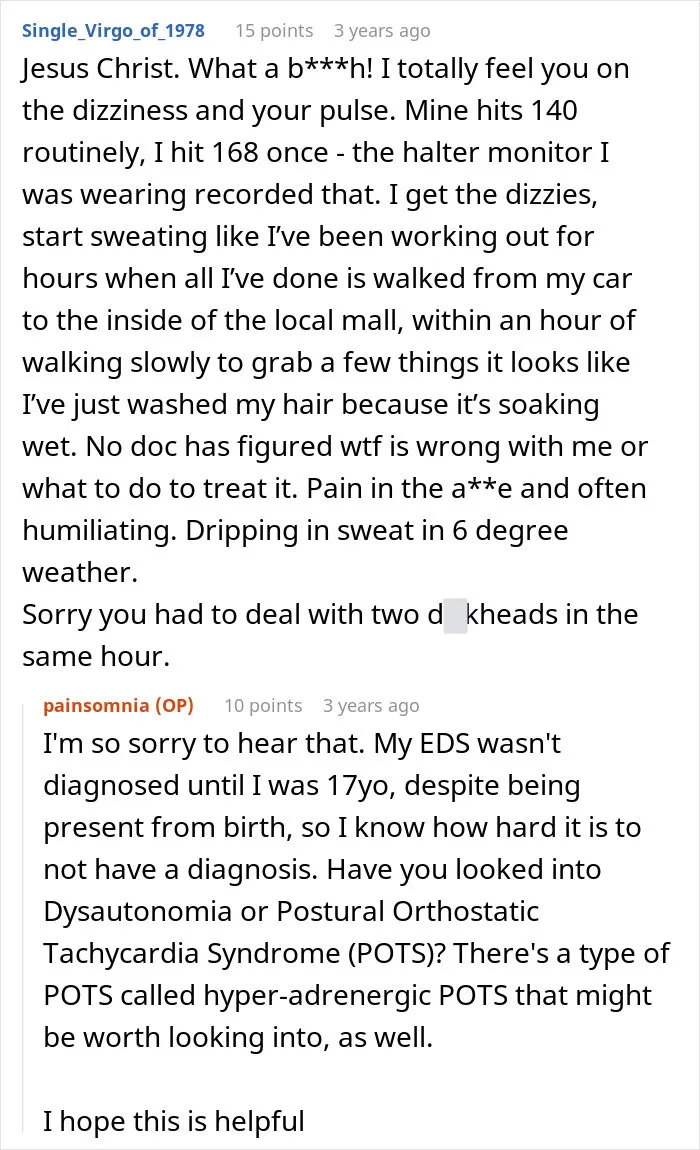Click OP reply's 3 years ago timestamp
This screenshot has width=700, height=1150.
tap(371, 706)
